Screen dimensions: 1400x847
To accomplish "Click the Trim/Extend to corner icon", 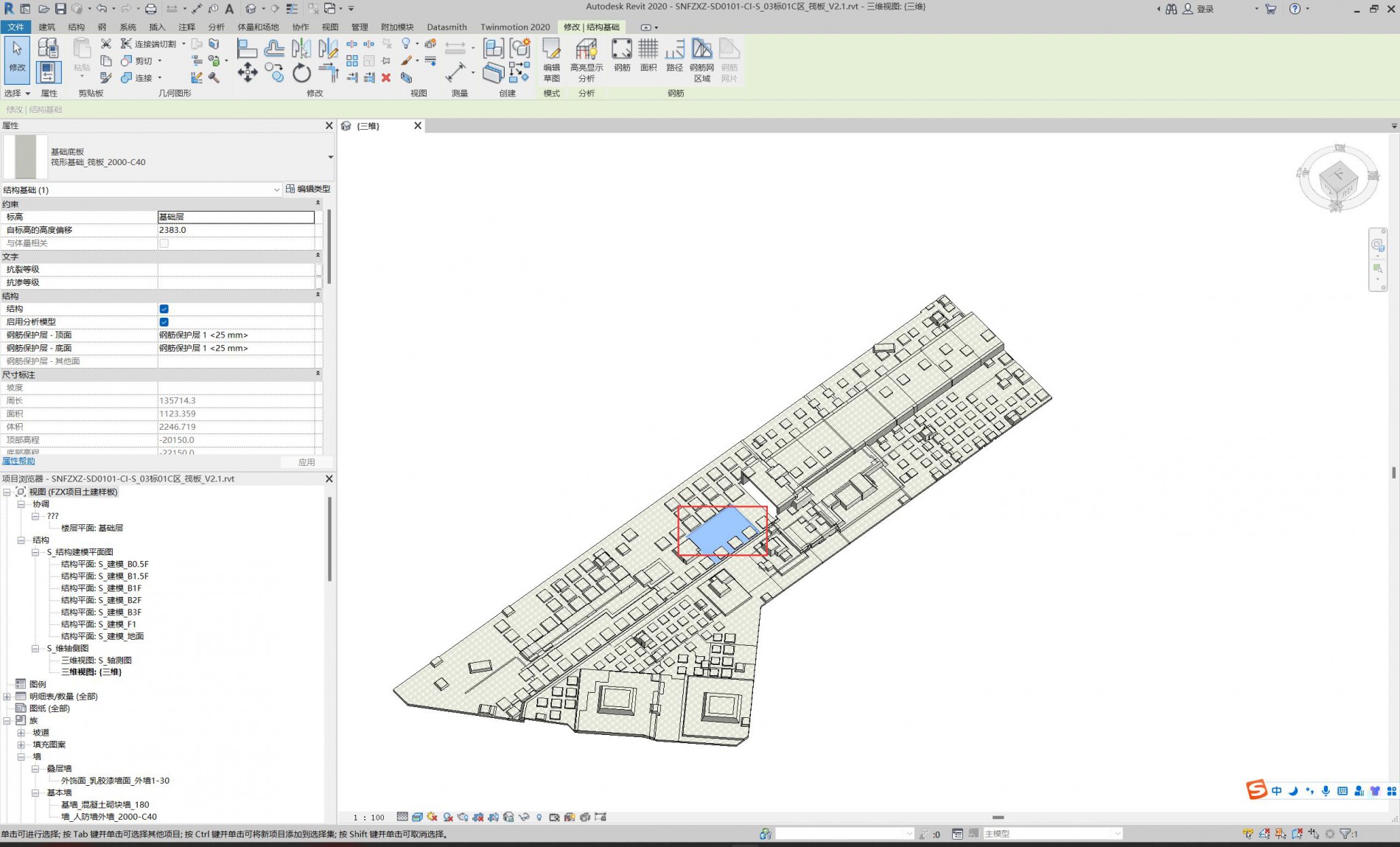I will [x=329, y=73].
